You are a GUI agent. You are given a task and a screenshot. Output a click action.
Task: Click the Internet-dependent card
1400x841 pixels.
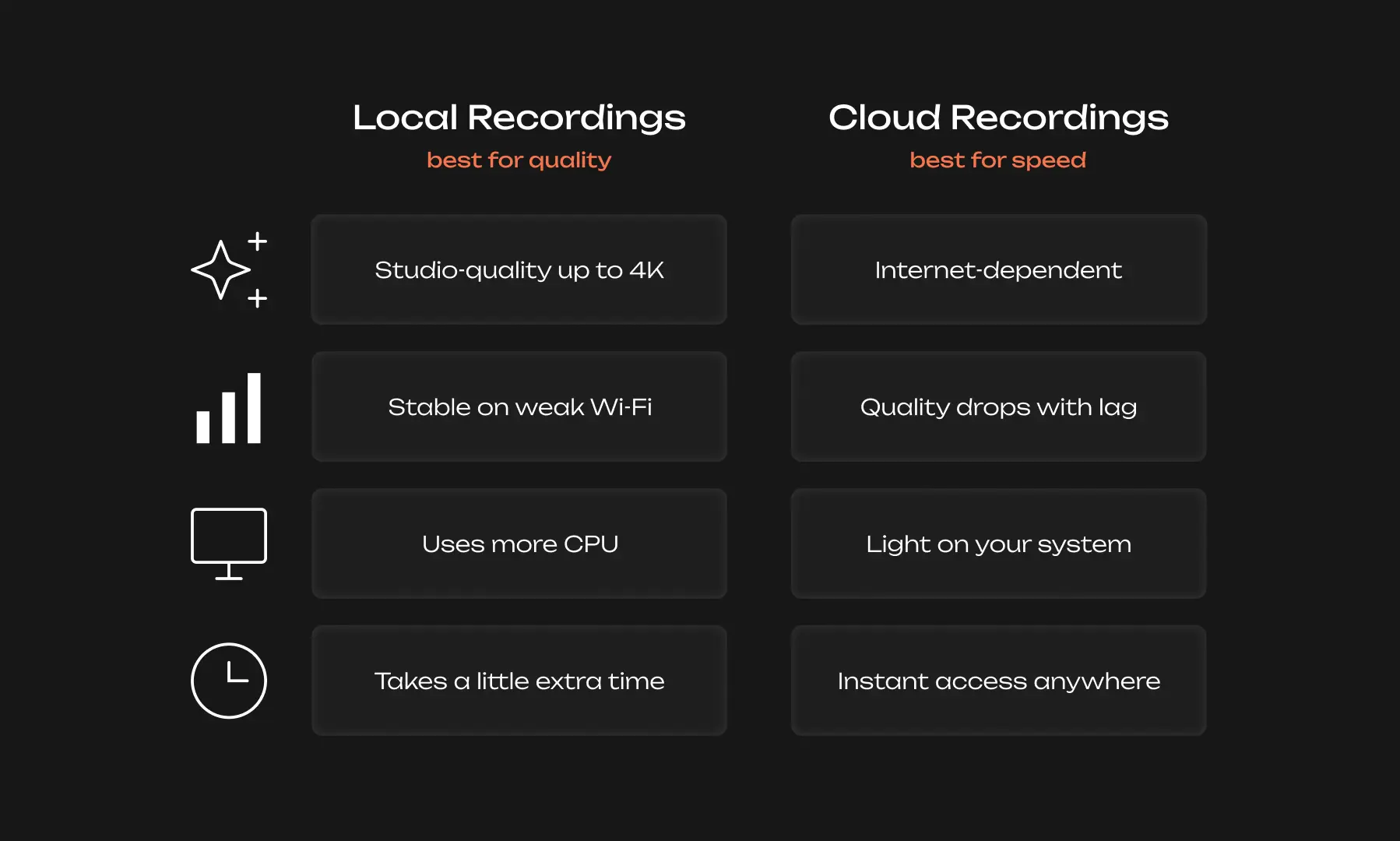[x=998, y=269]
